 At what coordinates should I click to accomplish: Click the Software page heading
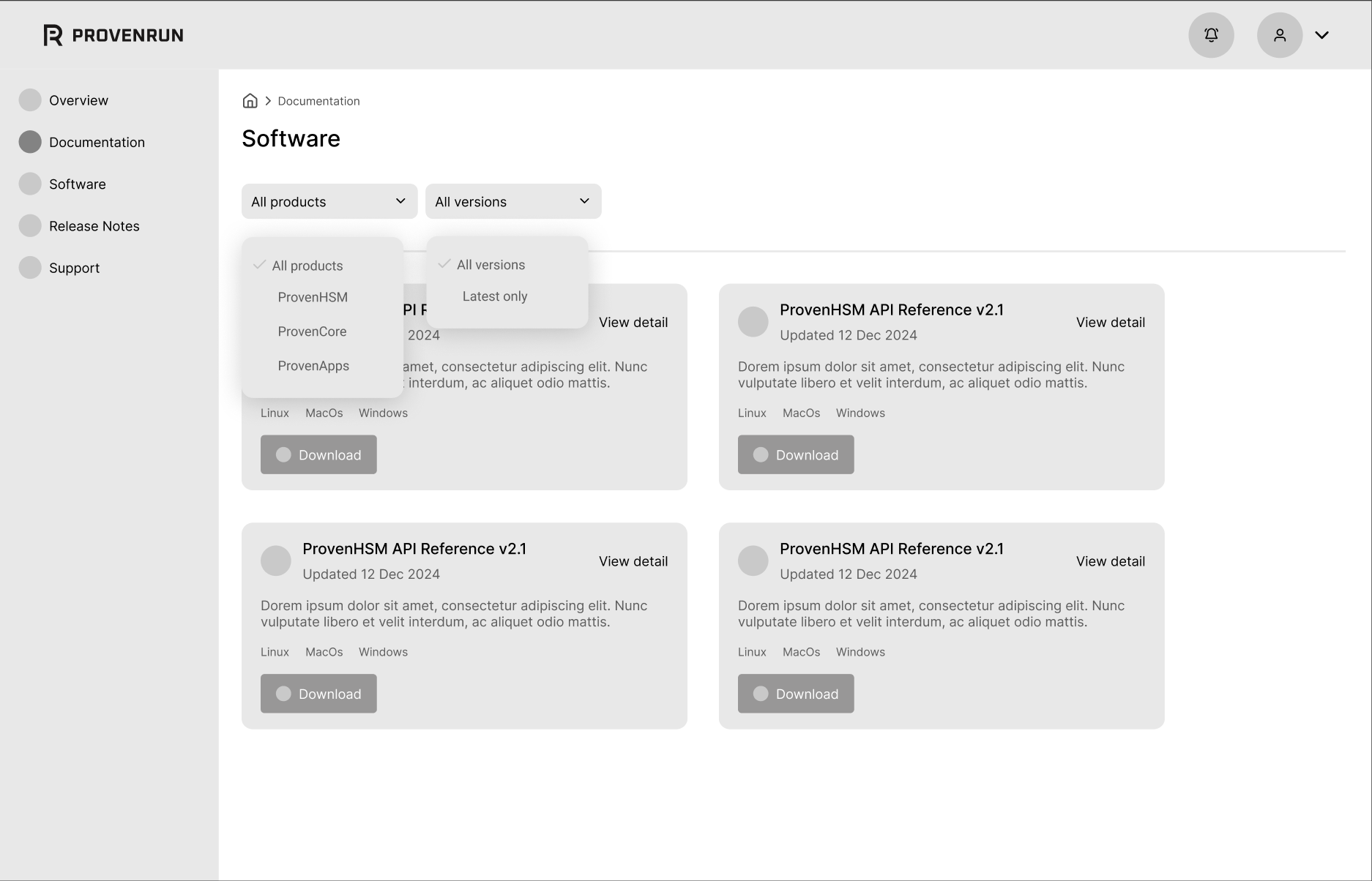pos(291,138)
